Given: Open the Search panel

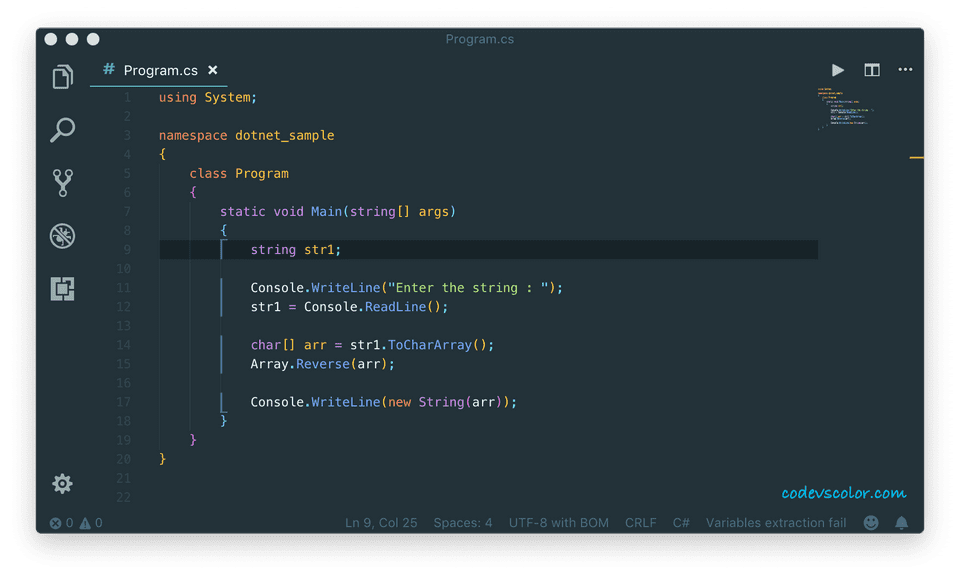Looking at the screenshot, I should [x=62, y=130].
